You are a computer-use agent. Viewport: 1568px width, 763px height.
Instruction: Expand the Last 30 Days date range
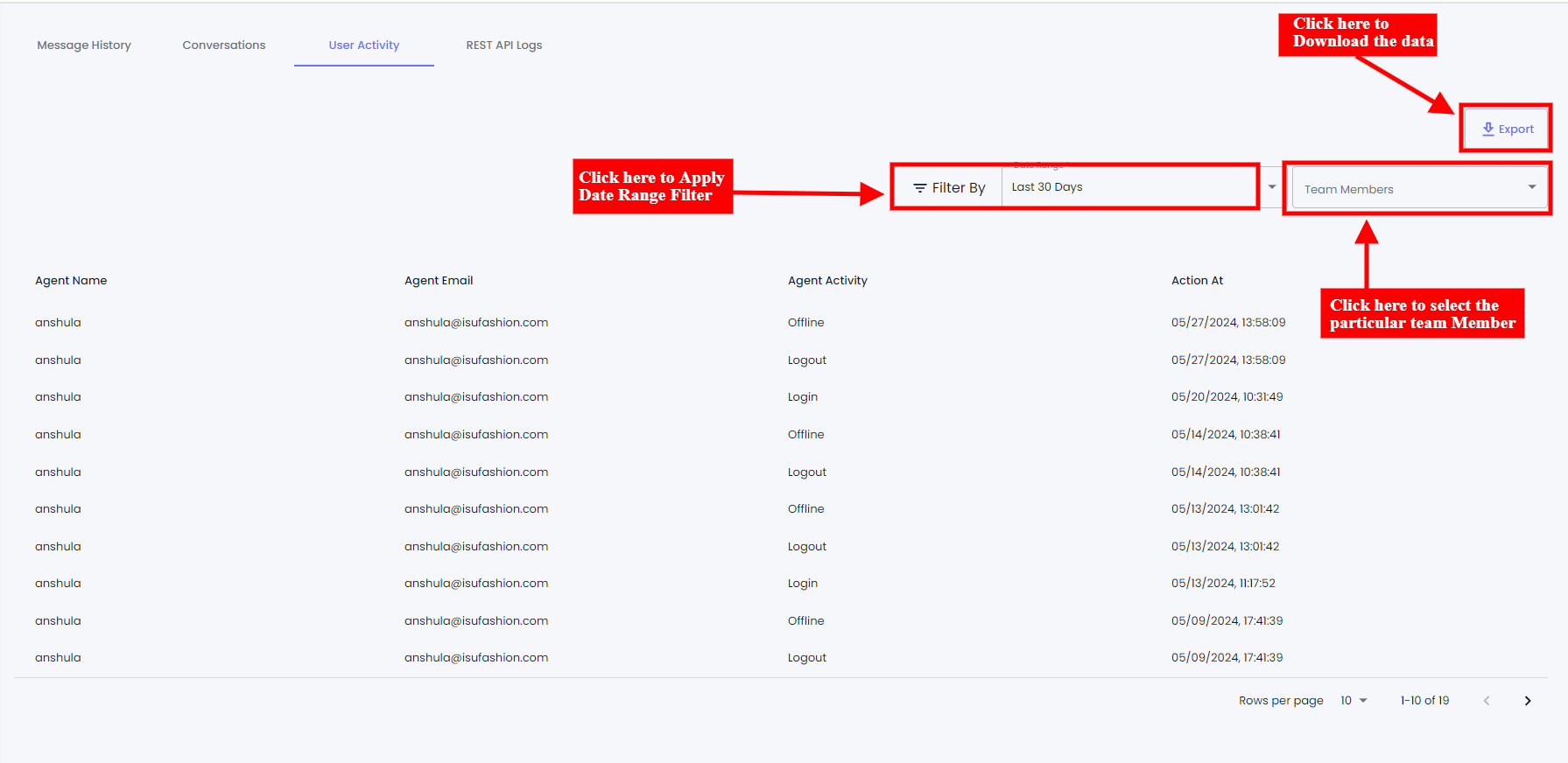[x=1129, y=187]
